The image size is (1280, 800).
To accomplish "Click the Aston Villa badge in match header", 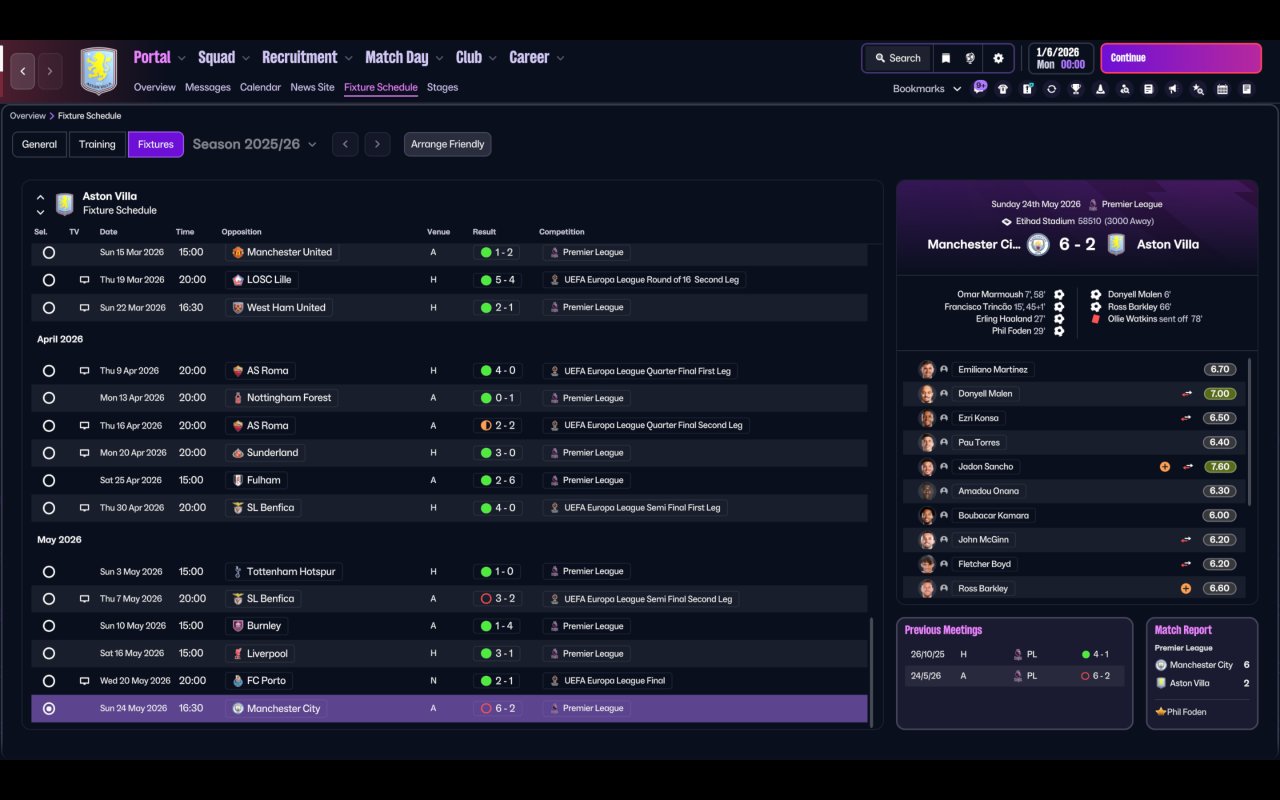I will [1116, 244].
